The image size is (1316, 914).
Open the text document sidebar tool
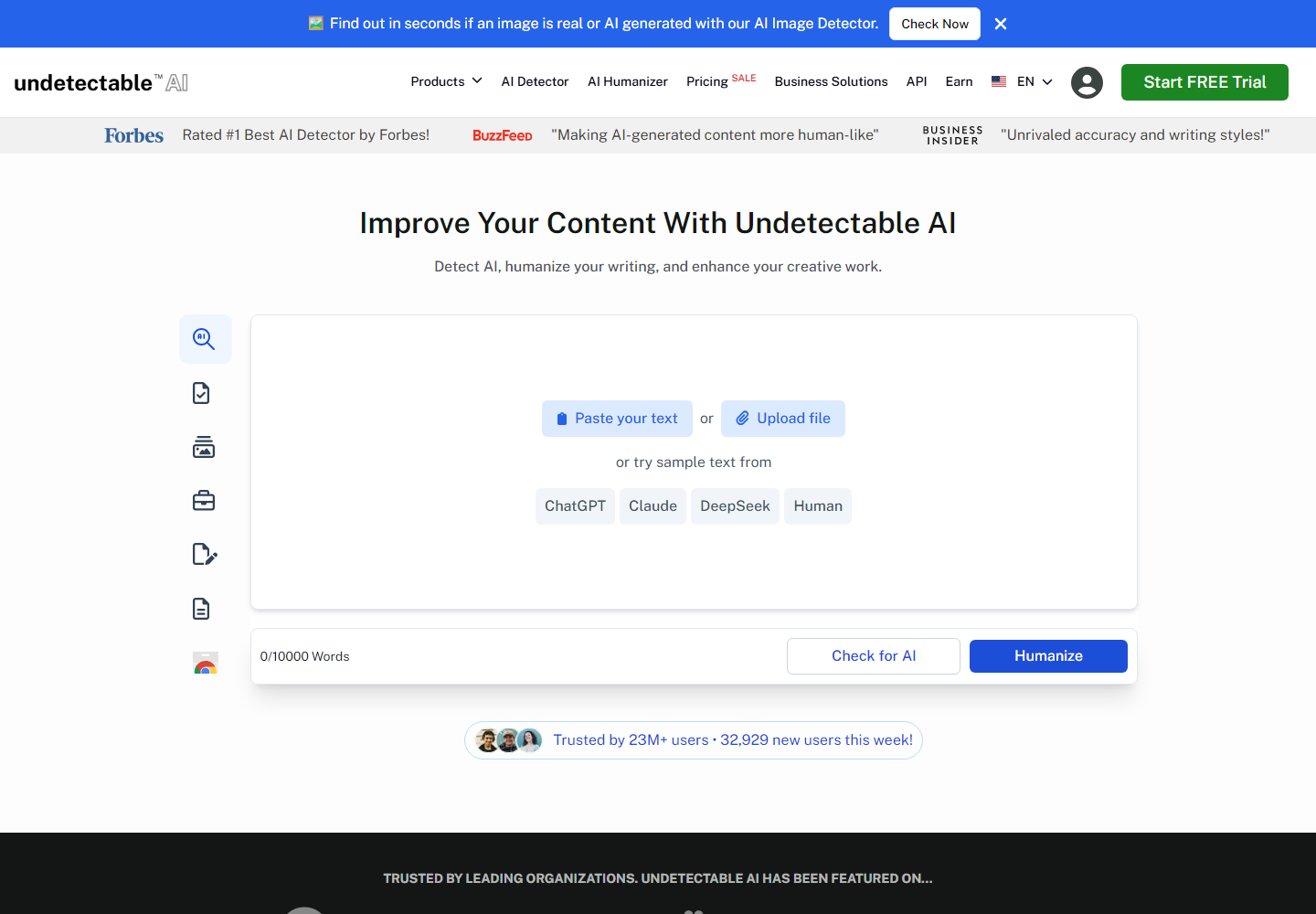point(202,609)
